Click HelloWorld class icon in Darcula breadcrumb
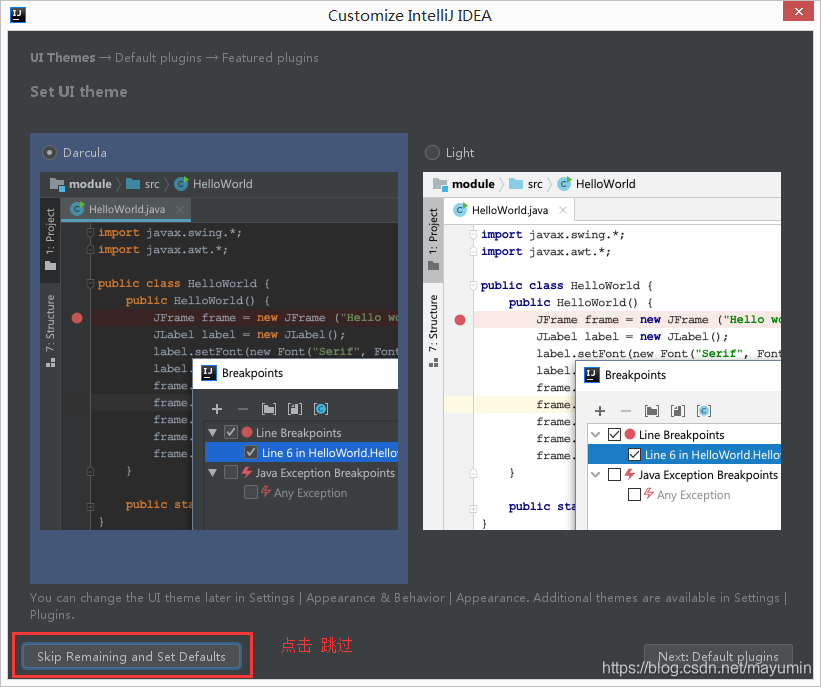 coord(181,183)
